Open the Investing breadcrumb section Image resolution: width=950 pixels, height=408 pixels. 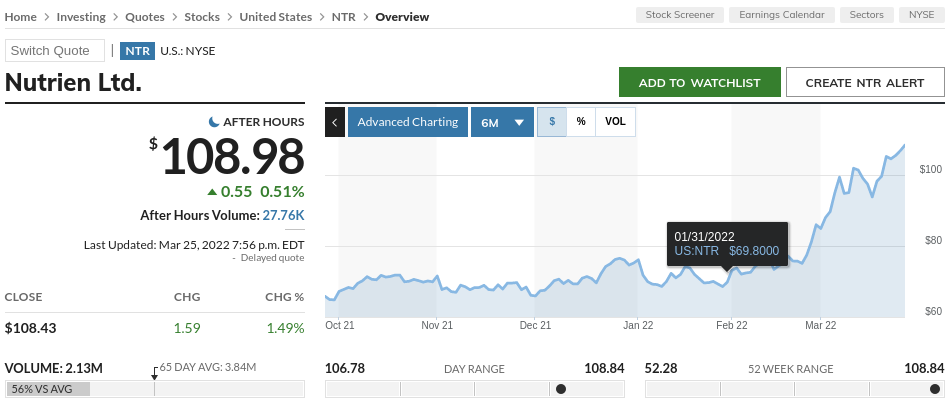[80, 17]
